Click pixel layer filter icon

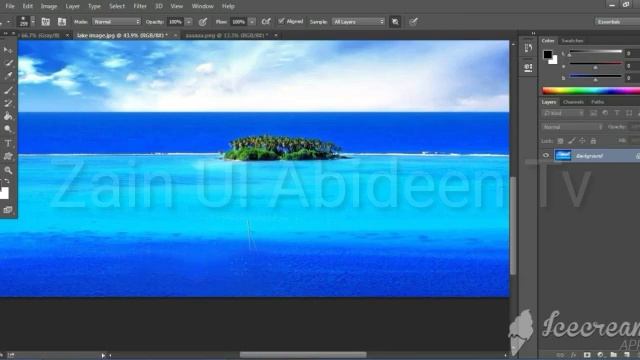(x=593, y=113)
